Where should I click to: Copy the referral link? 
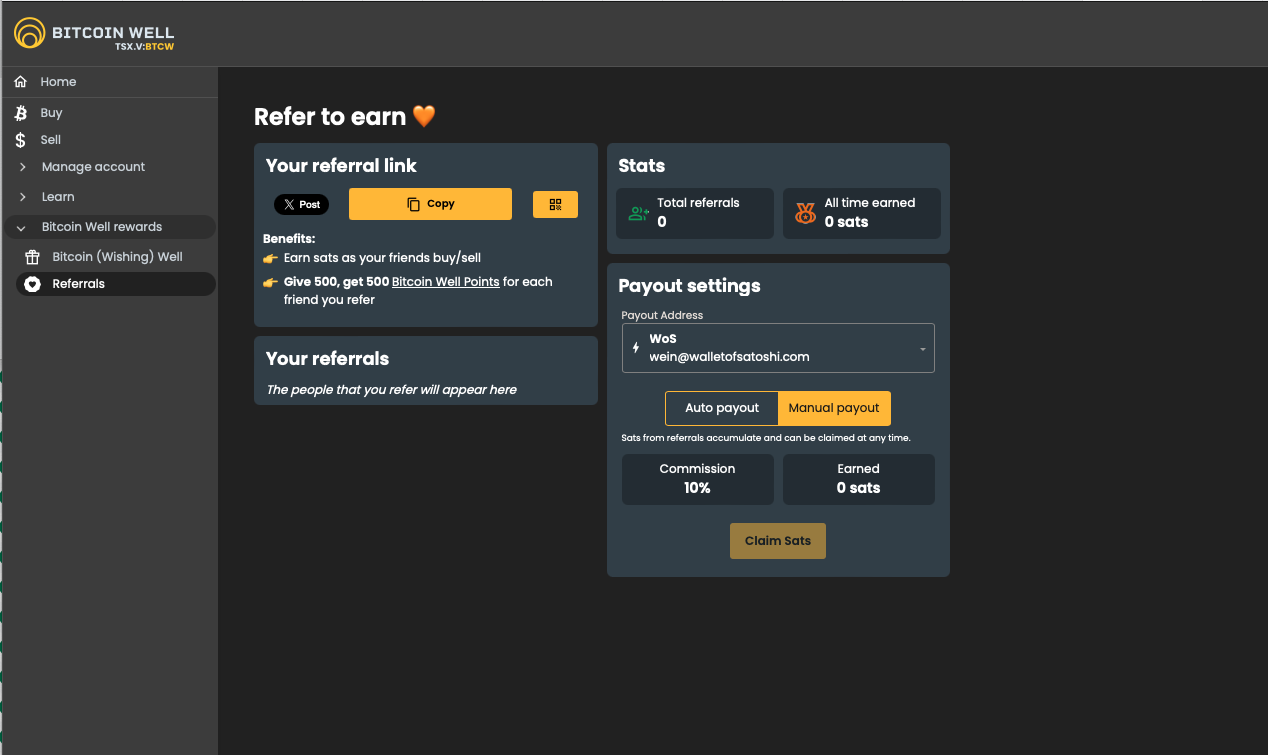430,204
